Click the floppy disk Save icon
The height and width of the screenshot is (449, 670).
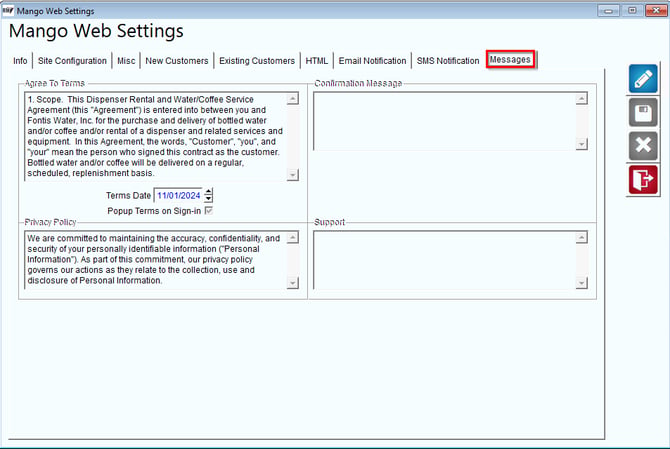tap(643, 112)
